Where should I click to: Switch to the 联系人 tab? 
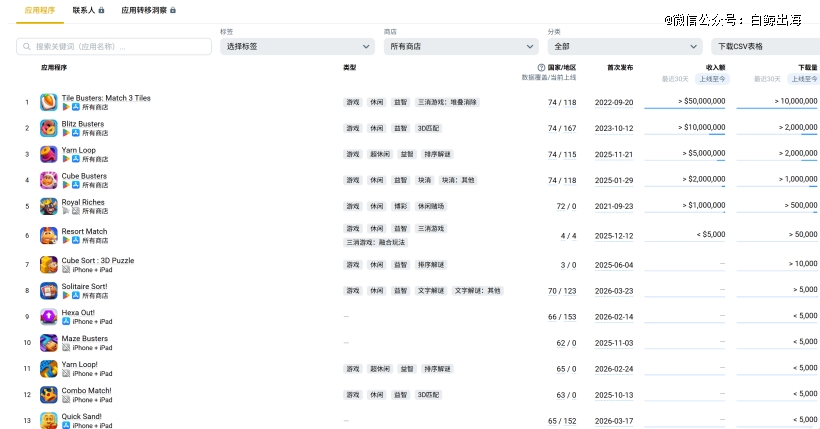click(x=87, y=10)
